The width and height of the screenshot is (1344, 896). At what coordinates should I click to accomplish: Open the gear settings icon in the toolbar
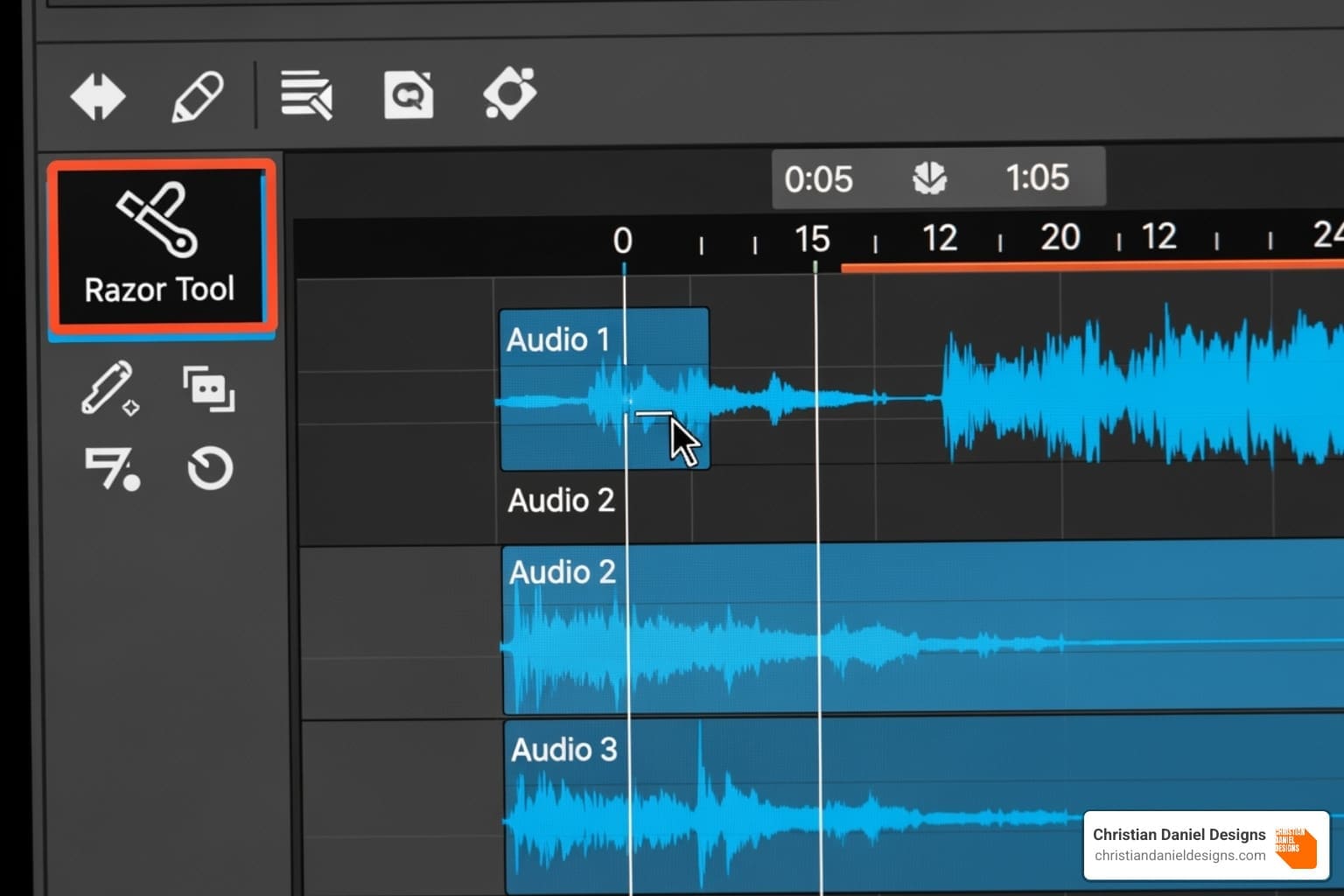pos(510,94)
